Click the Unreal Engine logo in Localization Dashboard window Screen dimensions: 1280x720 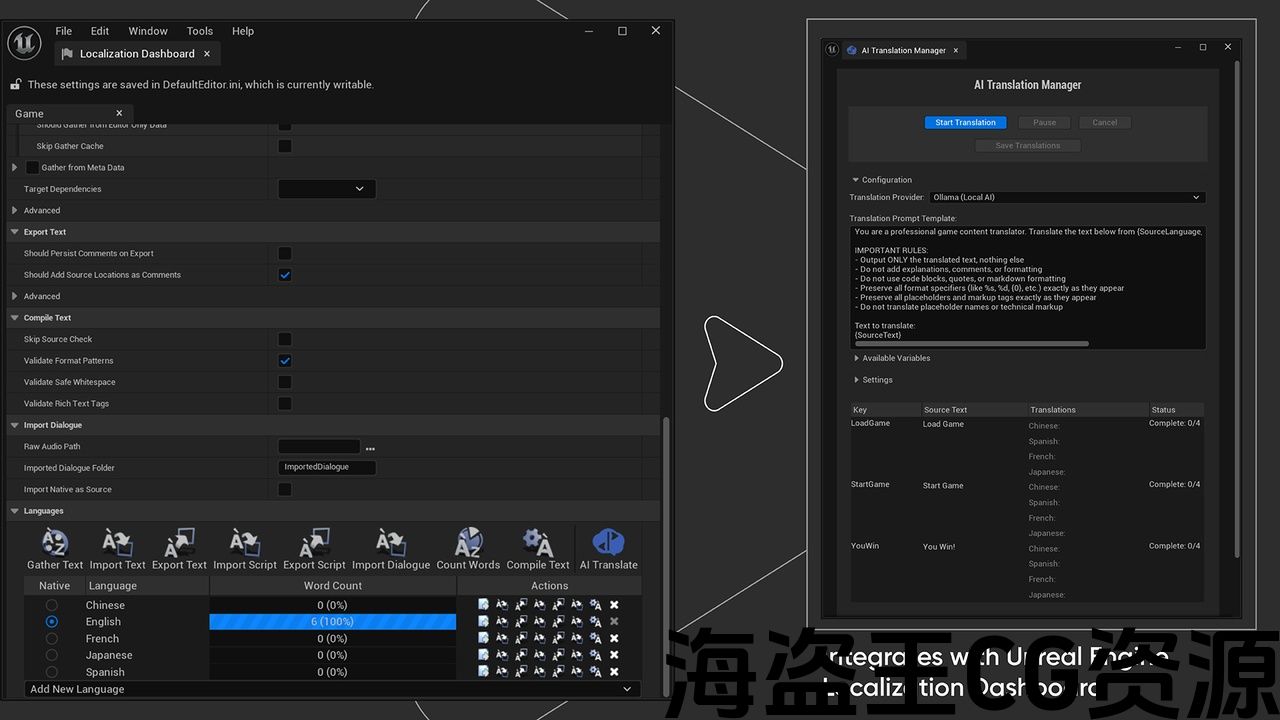[24, 43]
